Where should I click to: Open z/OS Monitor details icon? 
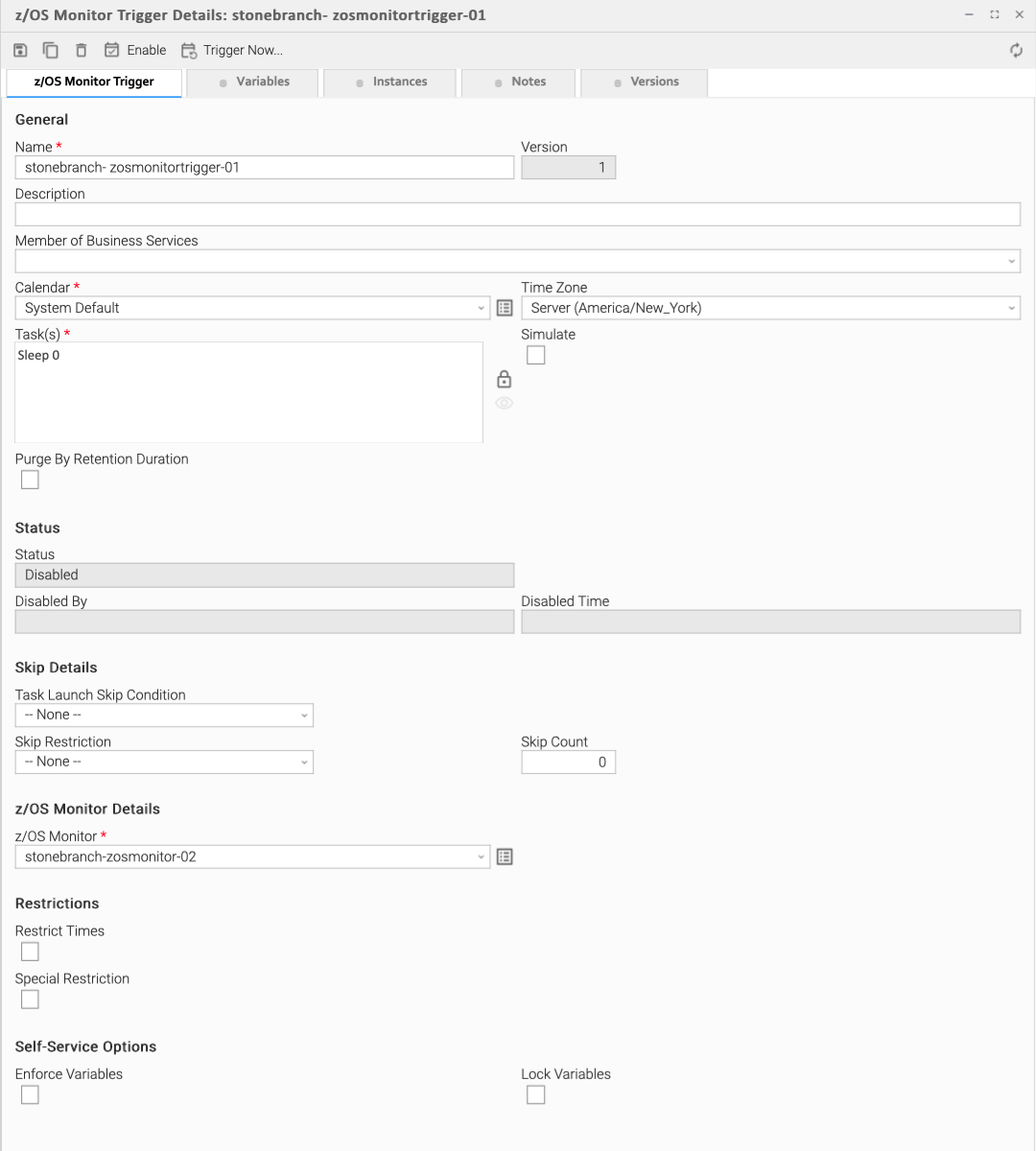pyautogui.click(x=505, y=857)
